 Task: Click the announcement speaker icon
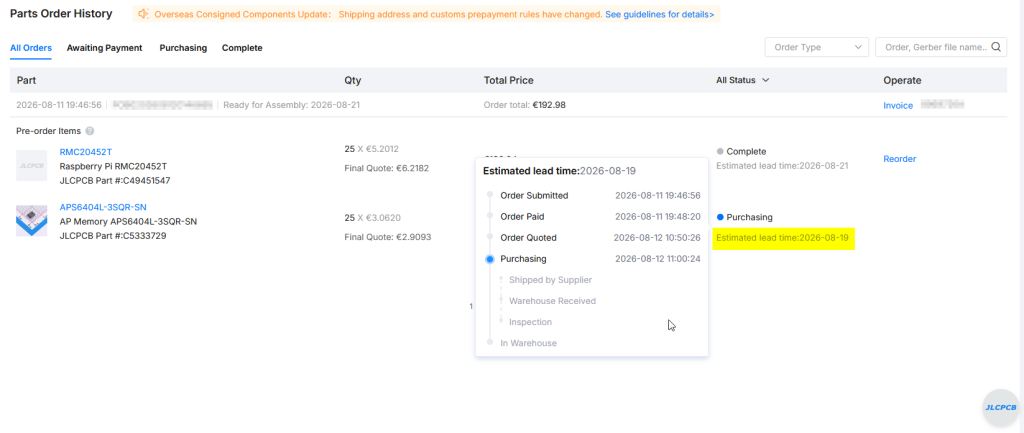(x=143, y=14)
